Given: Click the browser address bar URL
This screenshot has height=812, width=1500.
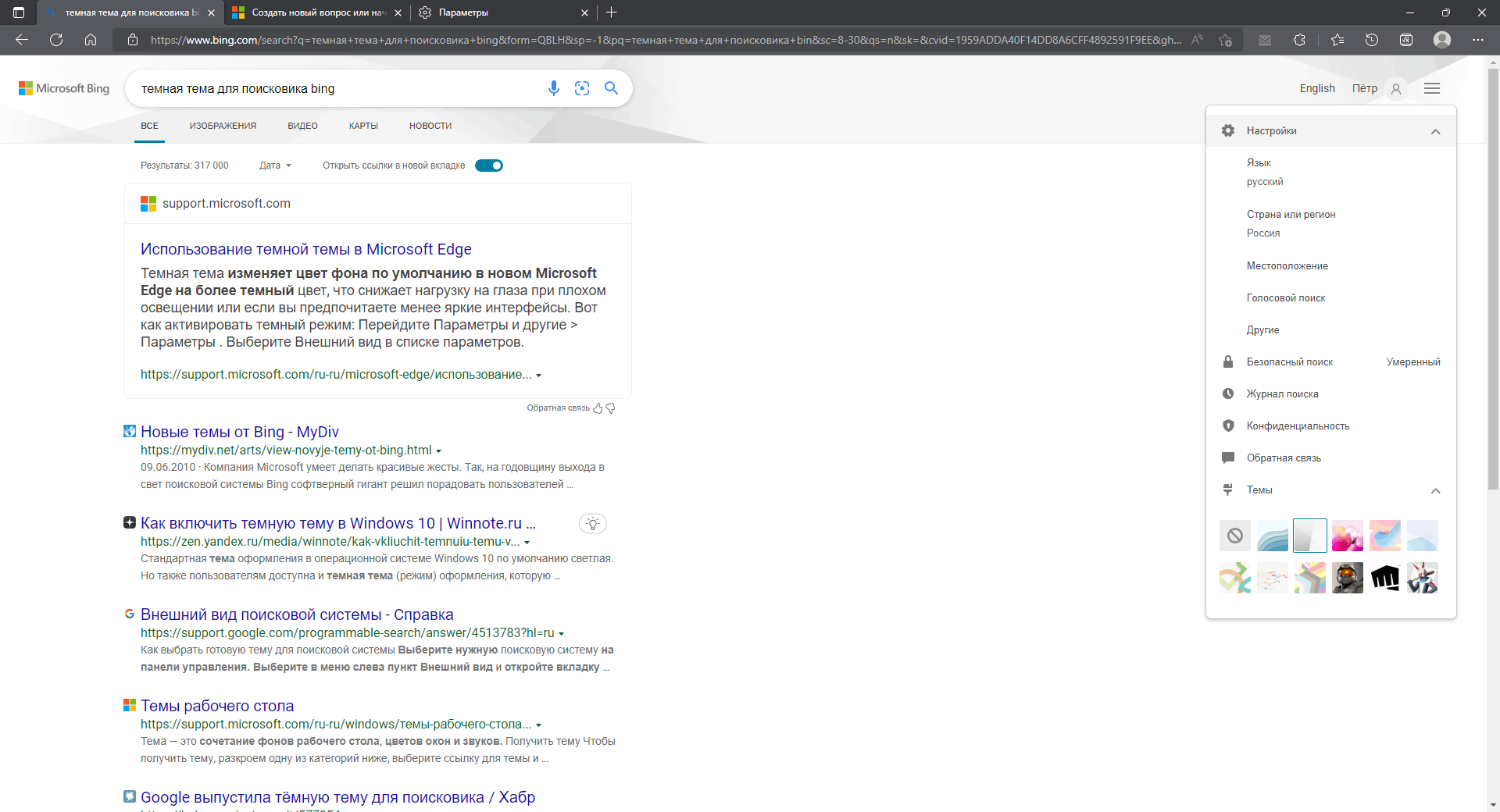Looking at the screenshot, I should [666, 40].
